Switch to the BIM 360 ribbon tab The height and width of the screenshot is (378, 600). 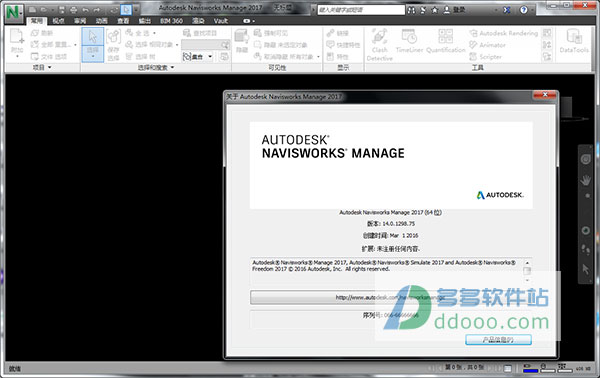coord(171,21)
